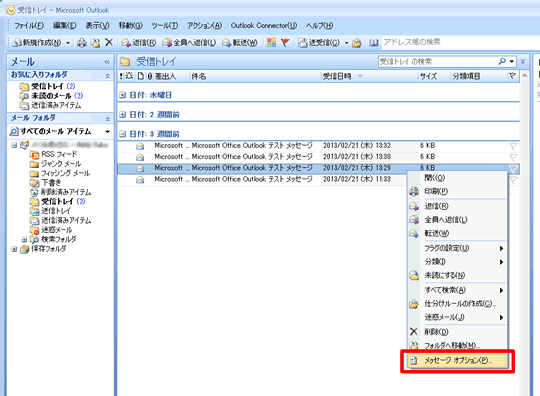Viewport: 540px width, 396px height.
Task: Click Move to Folder toolbar icon
Action: (95, 43)
